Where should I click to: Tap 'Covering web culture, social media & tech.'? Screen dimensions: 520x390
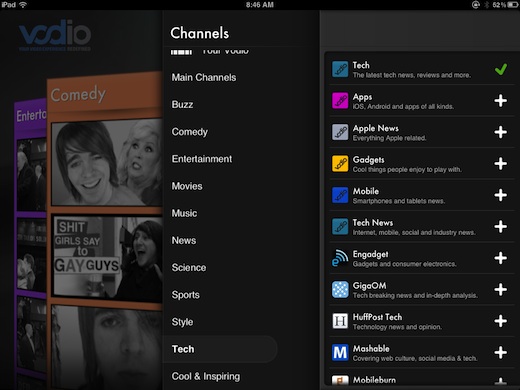point(415,359)
